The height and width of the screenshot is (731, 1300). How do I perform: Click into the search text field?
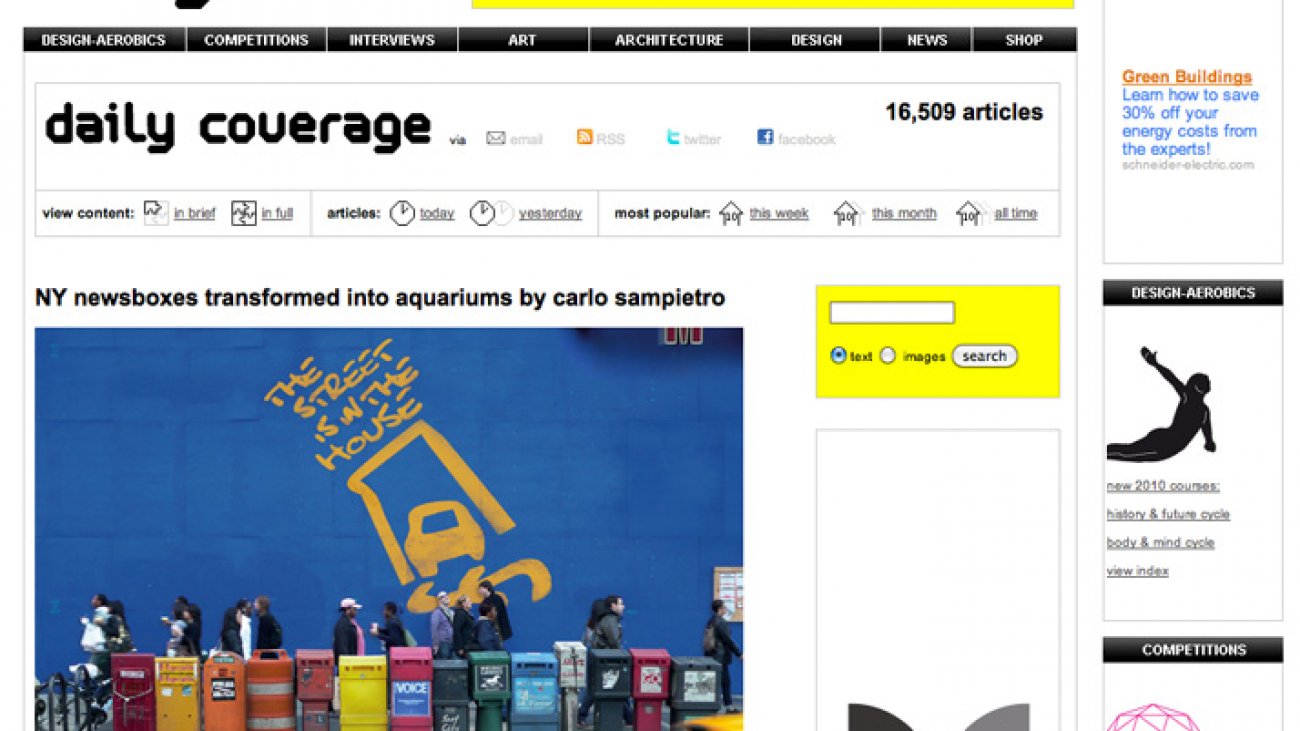[892, 313]
